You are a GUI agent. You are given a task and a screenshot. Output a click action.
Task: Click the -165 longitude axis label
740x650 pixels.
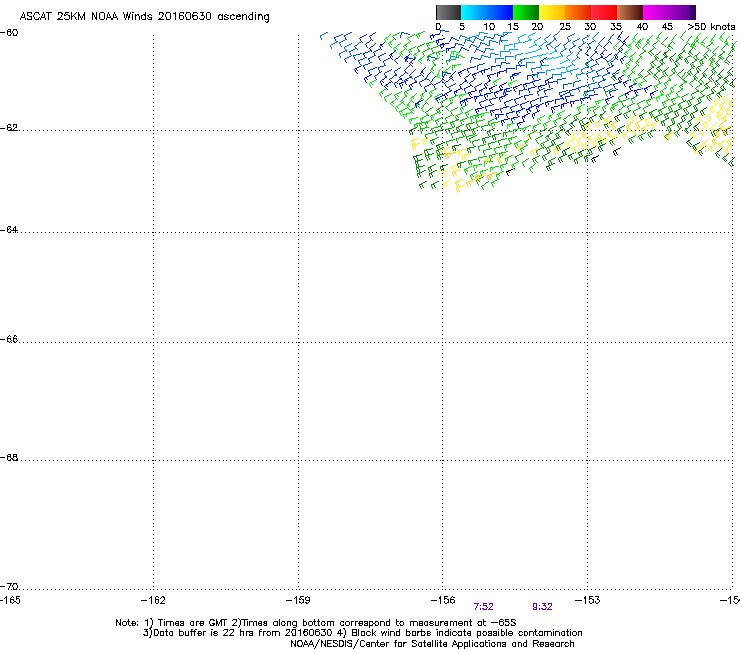tap(10, 600)
